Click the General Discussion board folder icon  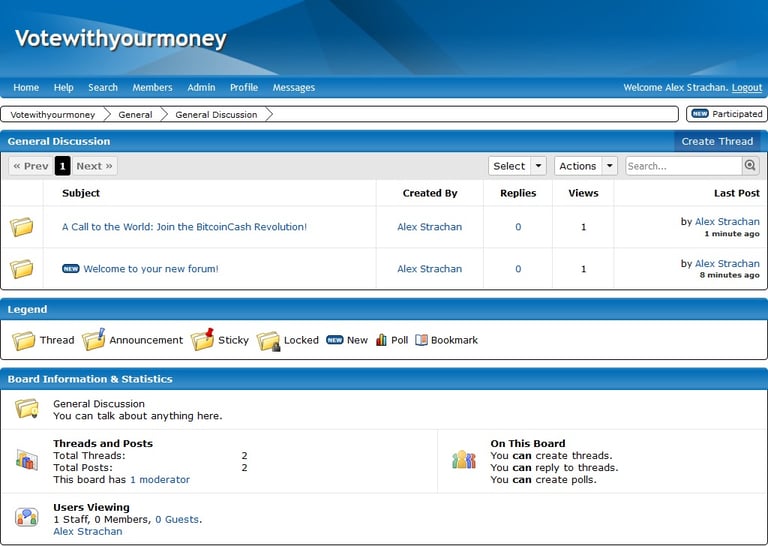[x=26, y=408]
